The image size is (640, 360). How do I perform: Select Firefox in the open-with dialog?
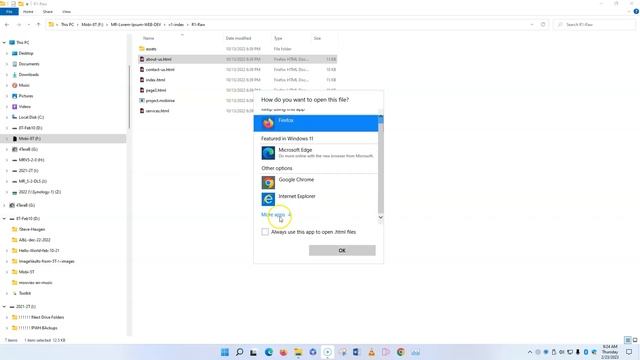[x=316, y=123]
